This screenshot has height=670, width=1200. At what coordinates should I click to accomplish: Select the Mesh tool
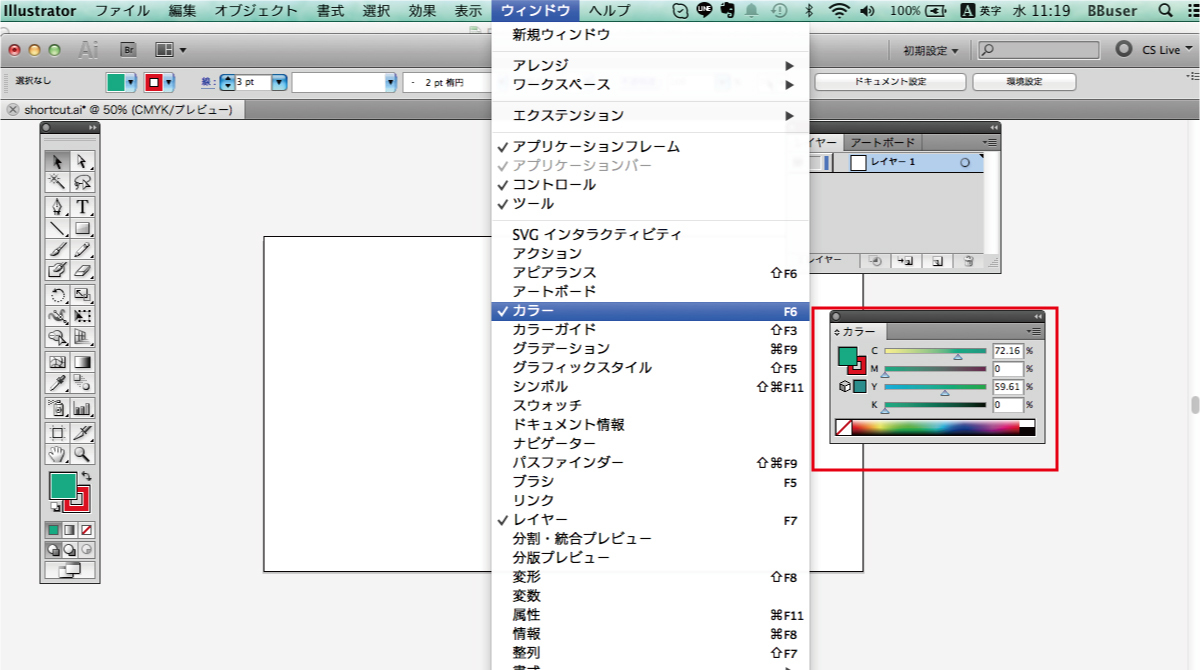tap(57, 362)
